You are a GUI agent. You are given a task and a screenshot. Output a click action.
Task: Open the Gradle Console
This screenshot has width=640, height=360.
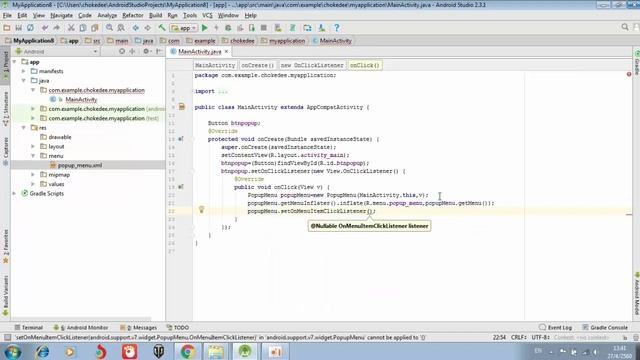605,327
